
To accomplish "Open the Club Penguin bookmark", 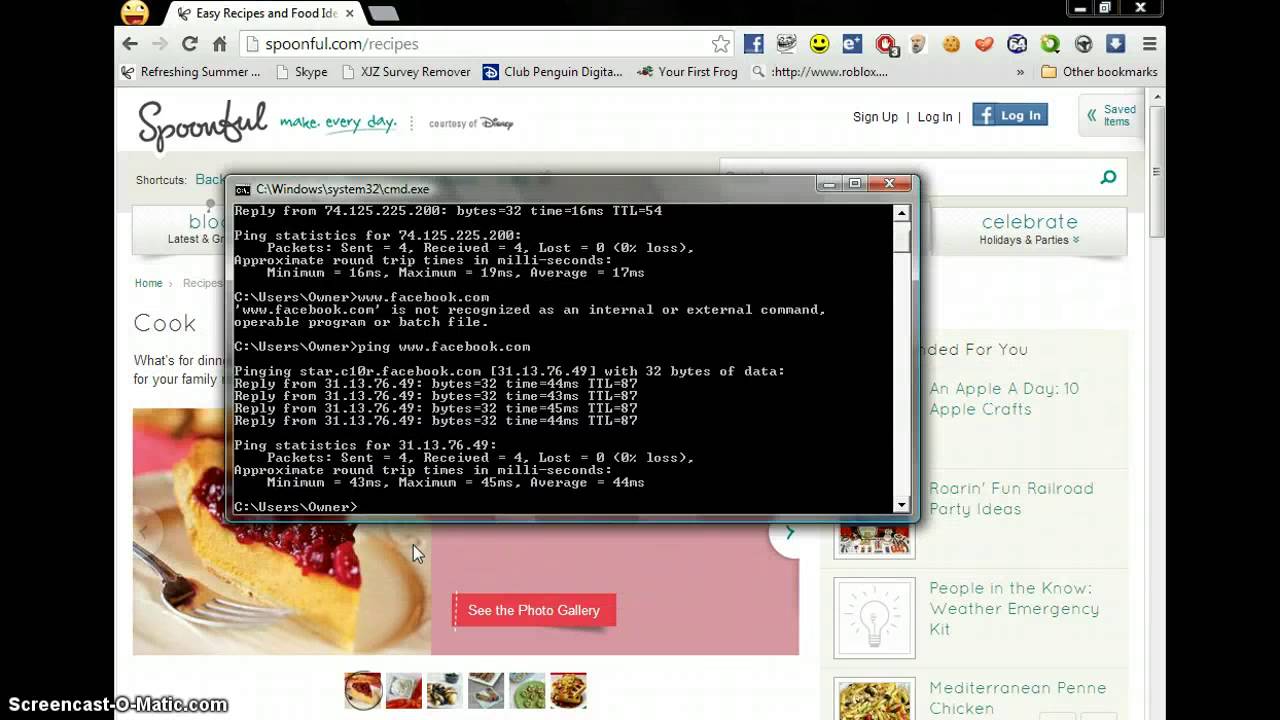I will [553, 72].
